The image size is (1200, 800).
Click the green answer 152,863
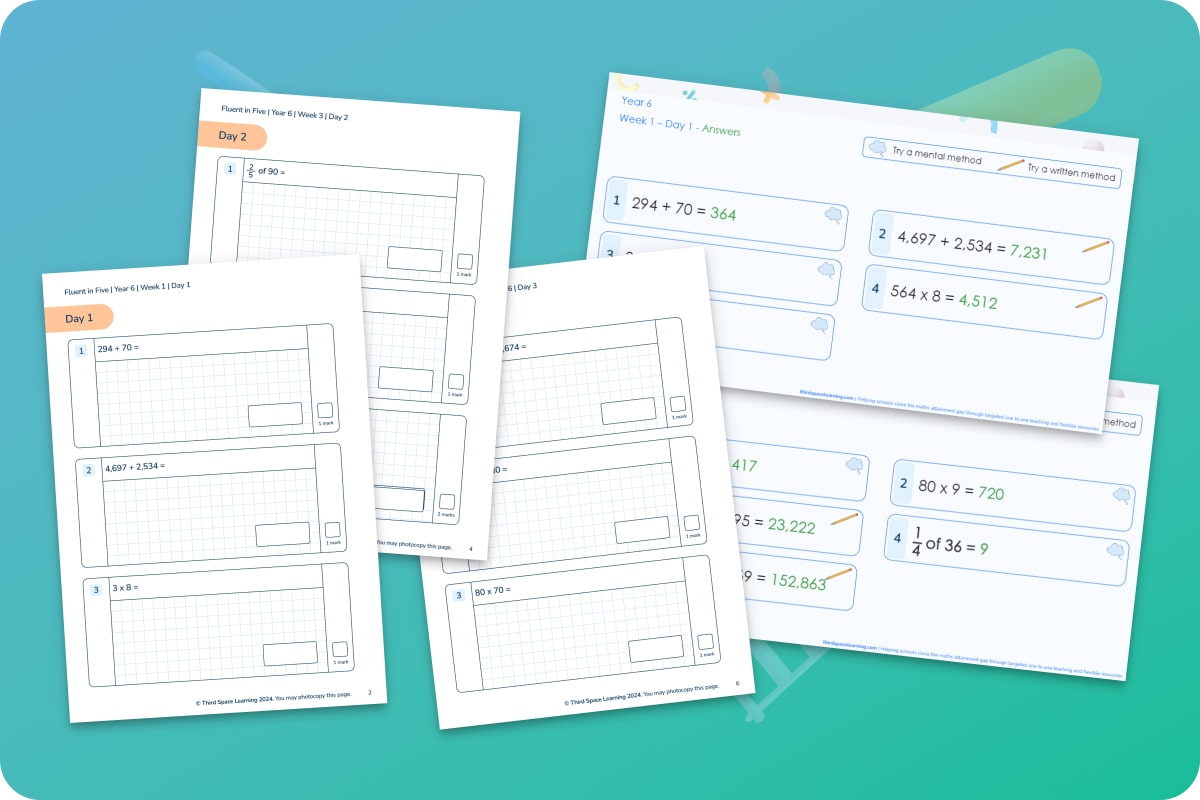click(x=796, y=580)
